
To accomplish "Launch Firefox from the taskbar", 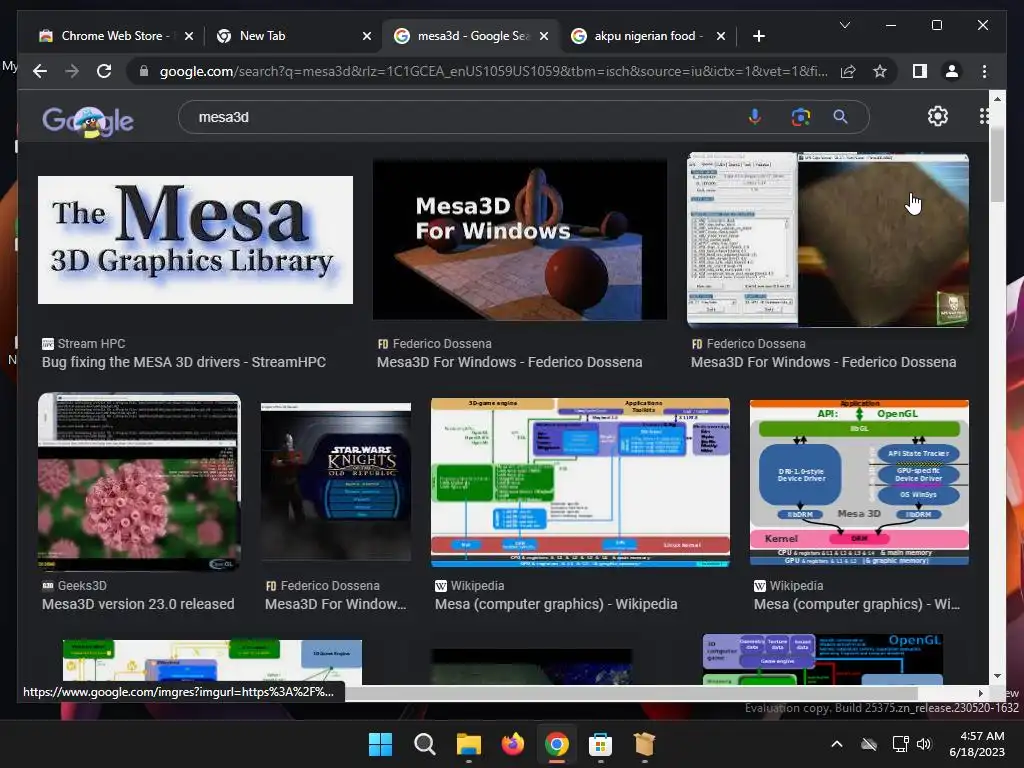I will 513,744.
